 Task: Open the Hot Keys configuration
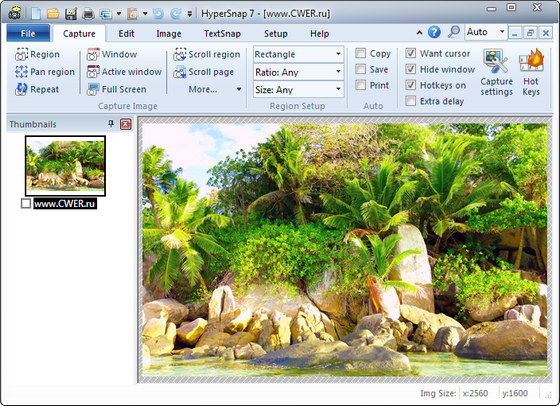[x=531, y=72]
